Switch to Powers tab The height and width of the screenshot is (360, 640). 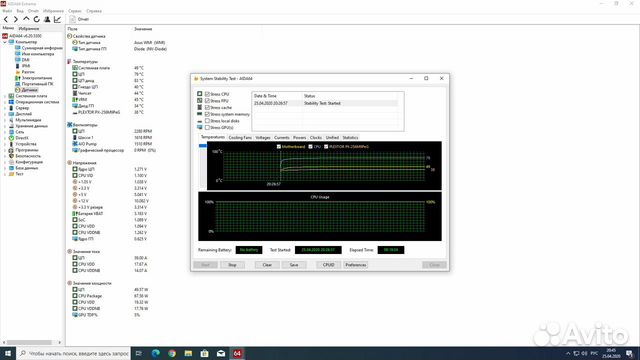[x=300, y=138]
